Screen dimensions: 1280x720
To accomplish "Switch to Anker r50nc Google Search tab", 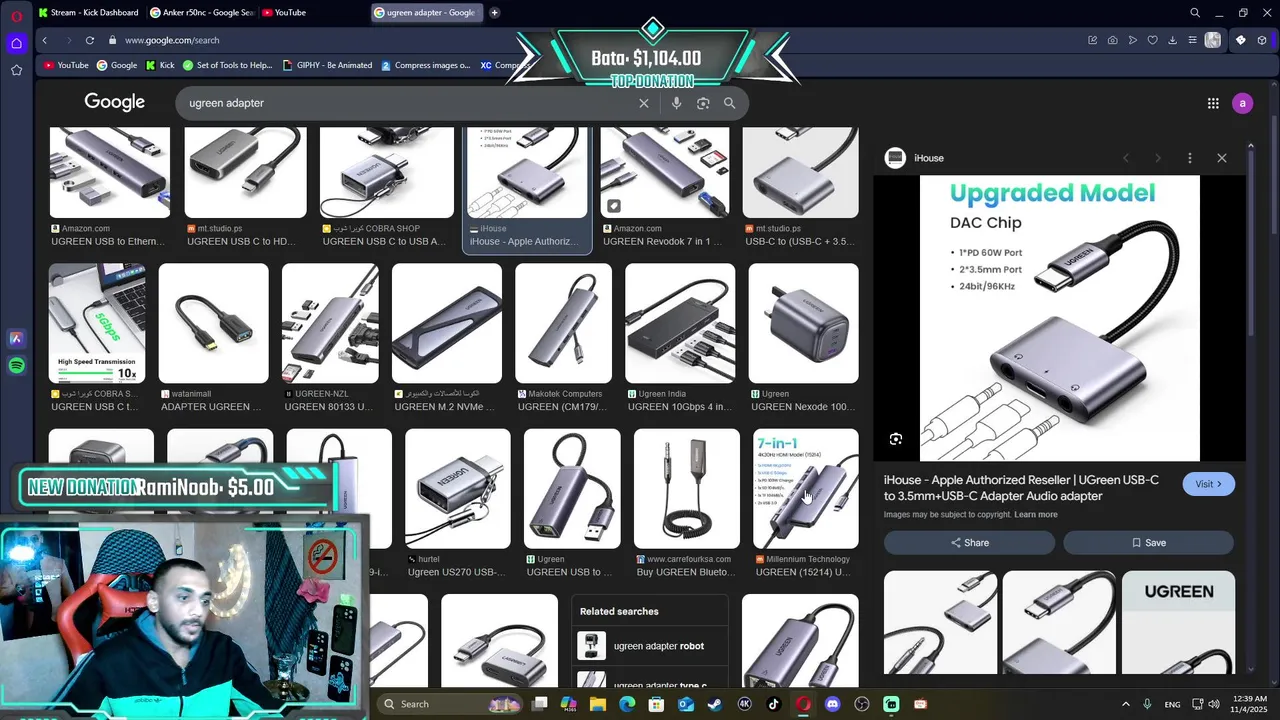I will (x=201, y=13).
